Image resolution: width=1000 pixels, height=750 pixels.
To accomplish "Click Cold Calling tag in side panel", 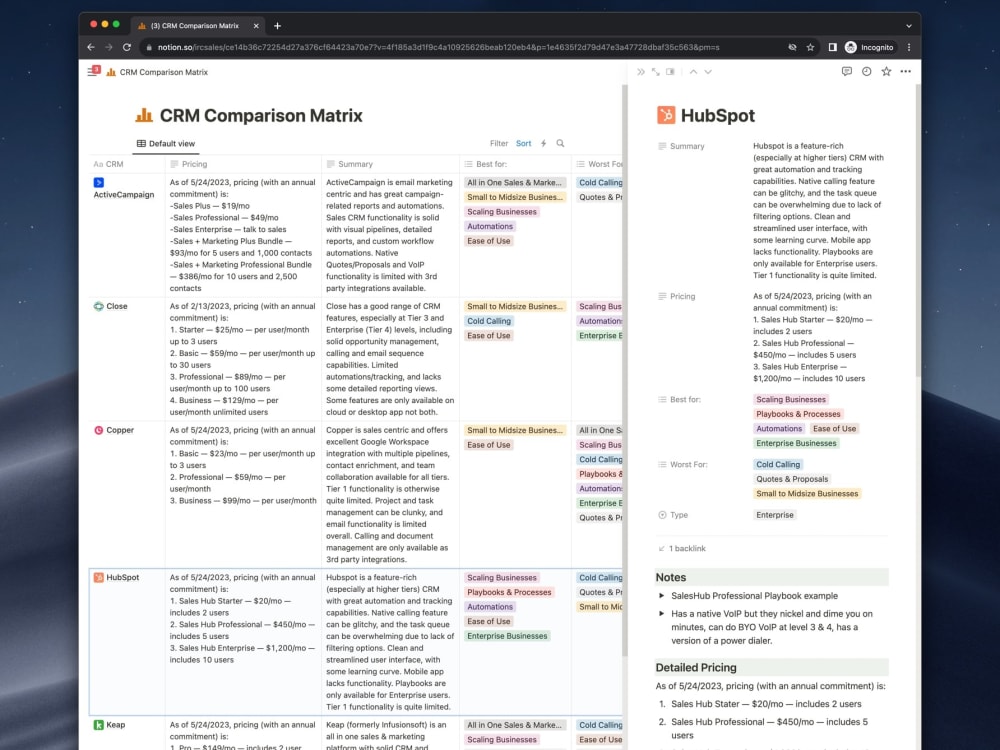I will tap(777, 464).
